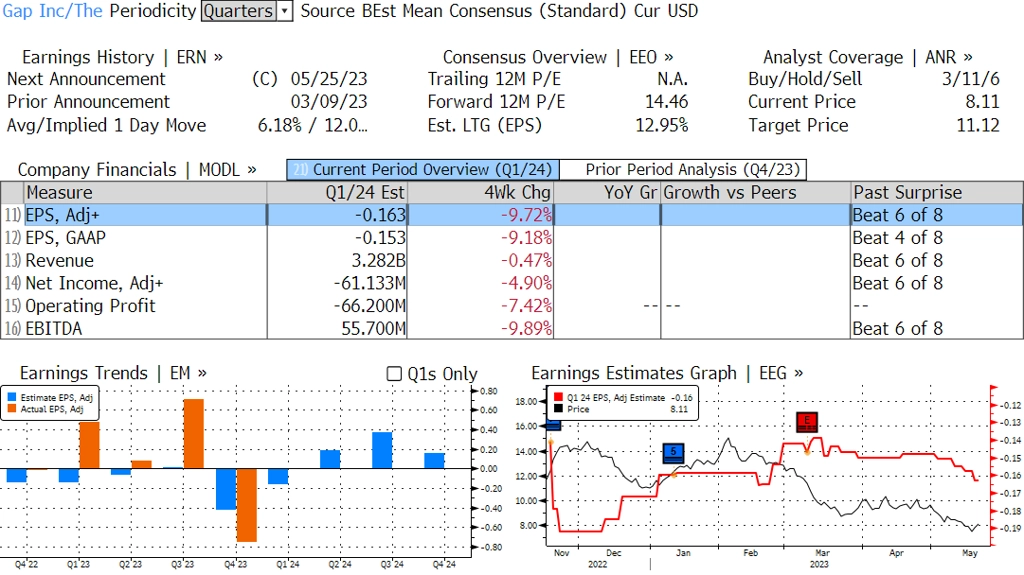Click the blue Estimate EPS legend swatch
Viewport: 1024px width, 575px height.
pos(12,397)
